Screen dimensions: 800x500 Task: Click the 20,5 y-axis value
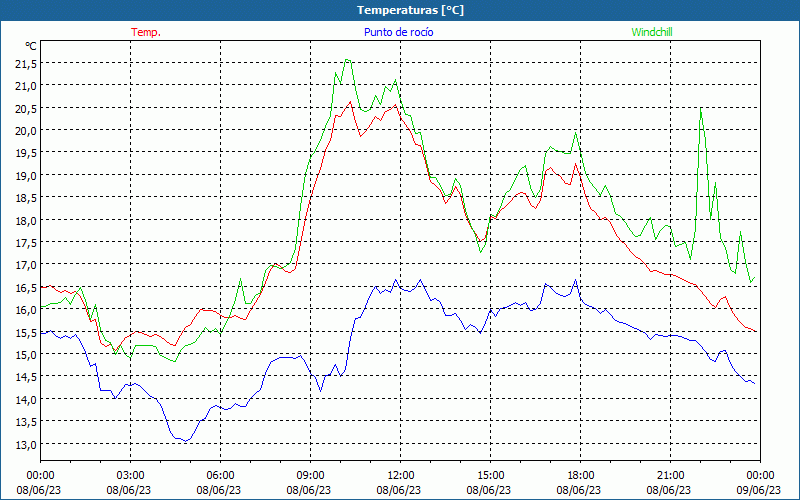(27, 108)
